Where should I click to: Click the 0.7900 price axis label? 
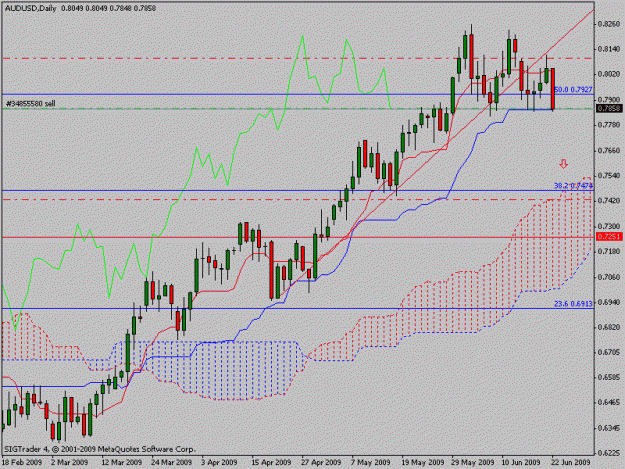pyautogui.click(x=609, y=100)
